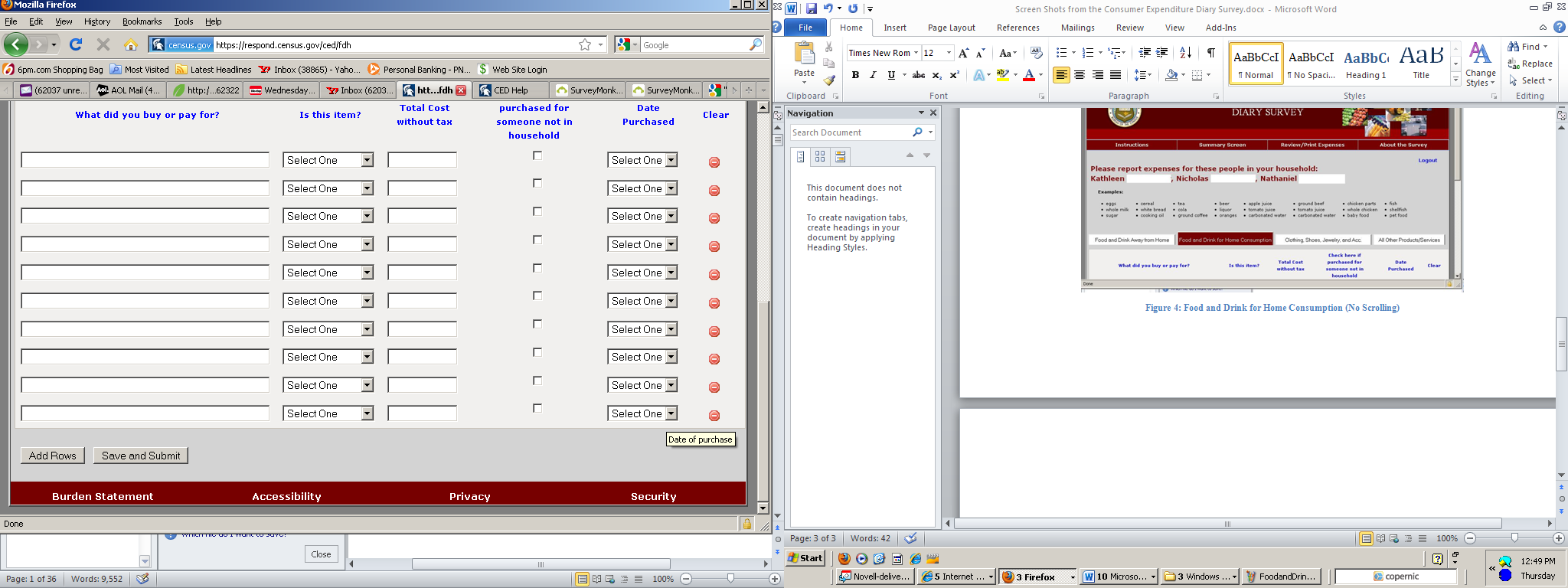Clear the first row with red icon
The width and height of the screenshot is (1568, 588).
pos(714,162)
